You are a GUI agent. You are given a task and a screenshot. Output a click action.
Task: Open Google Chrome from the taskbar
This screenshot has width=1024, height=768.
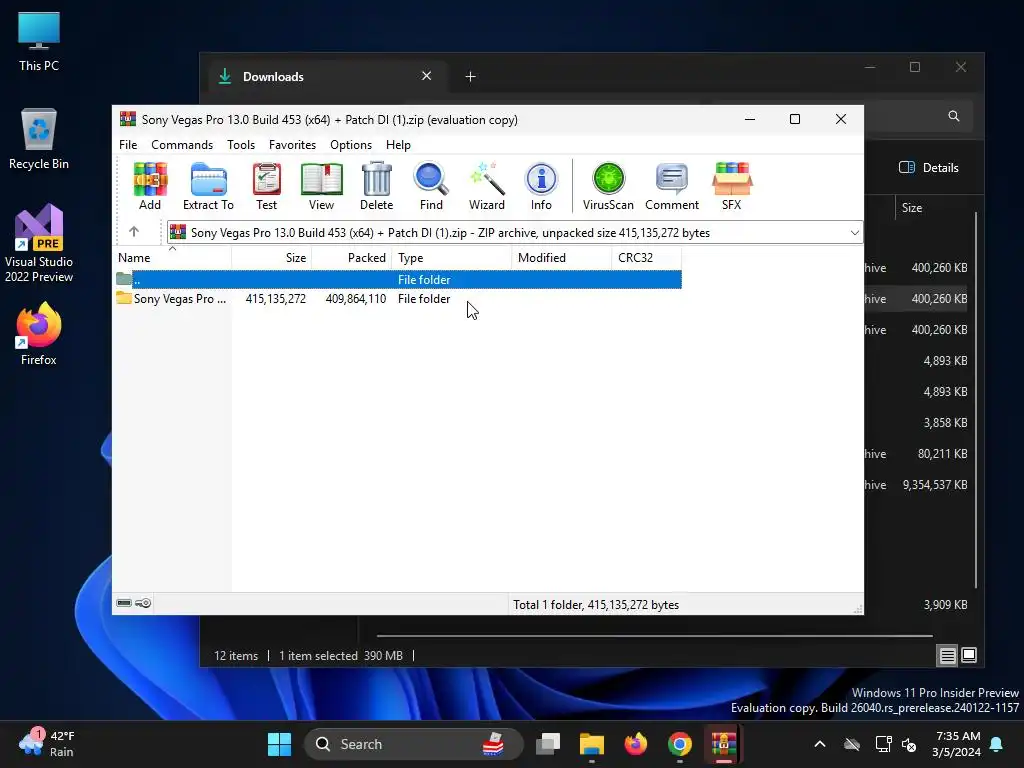pyautogui.click(x=680, y=744)
